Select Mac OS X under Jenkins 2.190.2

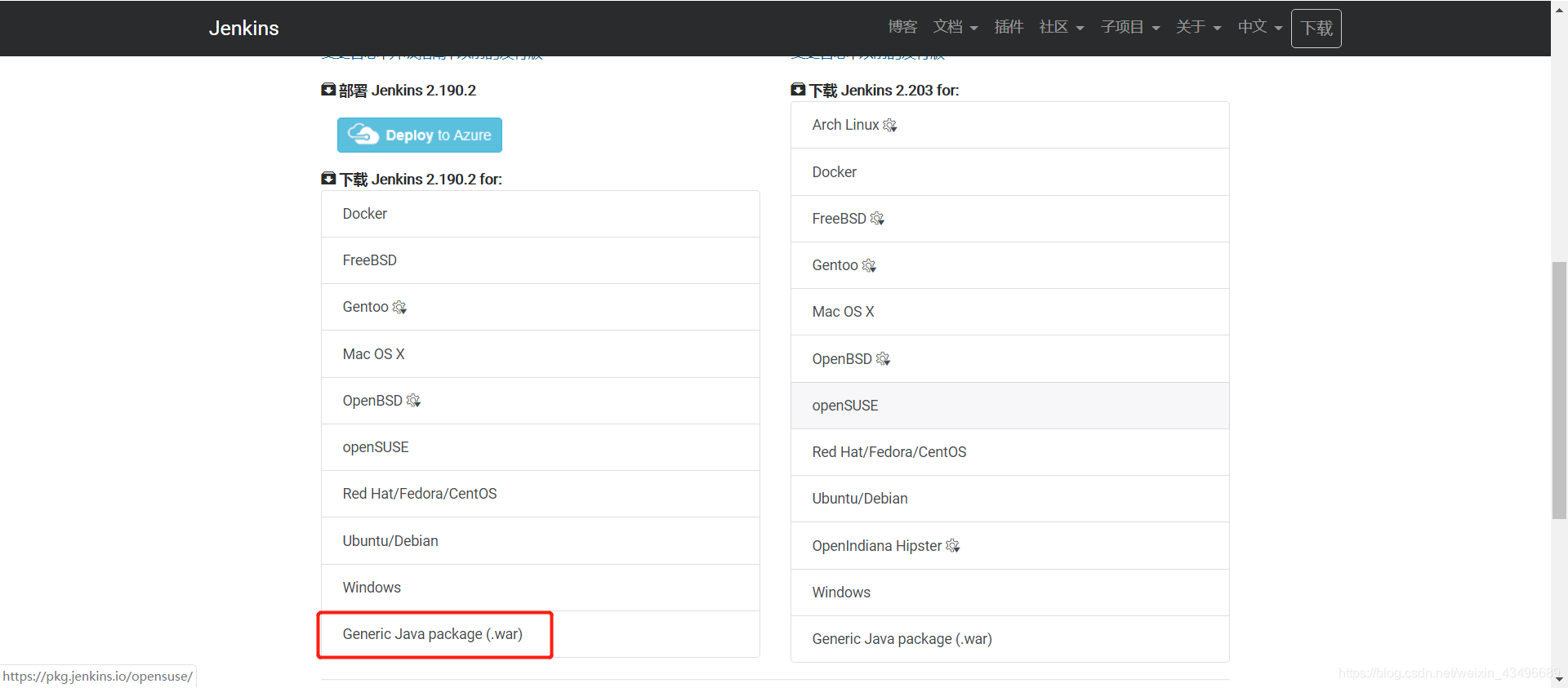pos(541,354)
